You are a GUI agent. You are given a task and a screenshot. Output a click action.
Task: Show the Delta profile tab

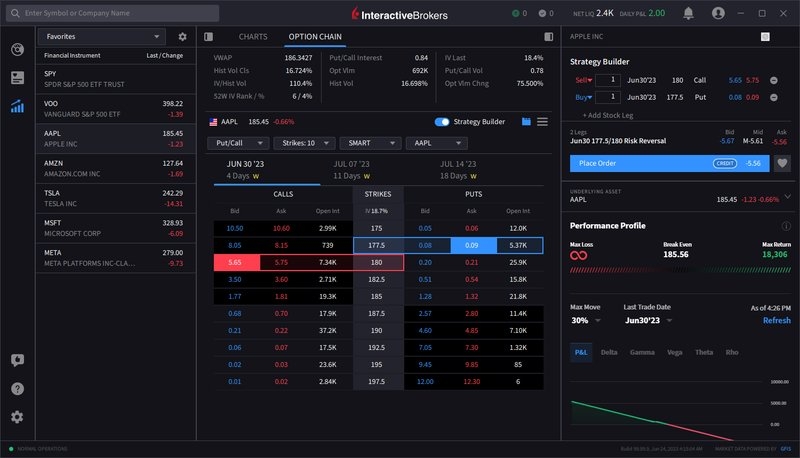(609, 352)
